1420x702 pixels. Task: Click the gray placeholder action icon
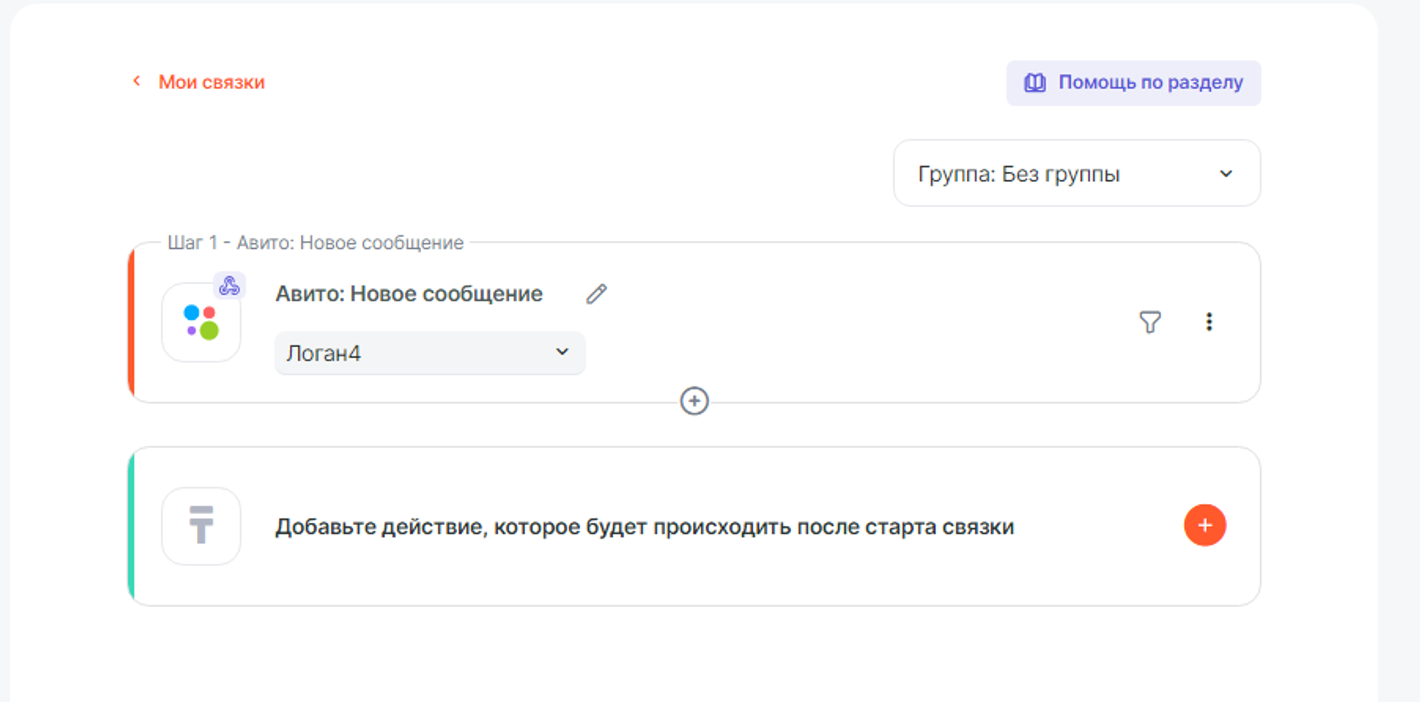point(201,526)
